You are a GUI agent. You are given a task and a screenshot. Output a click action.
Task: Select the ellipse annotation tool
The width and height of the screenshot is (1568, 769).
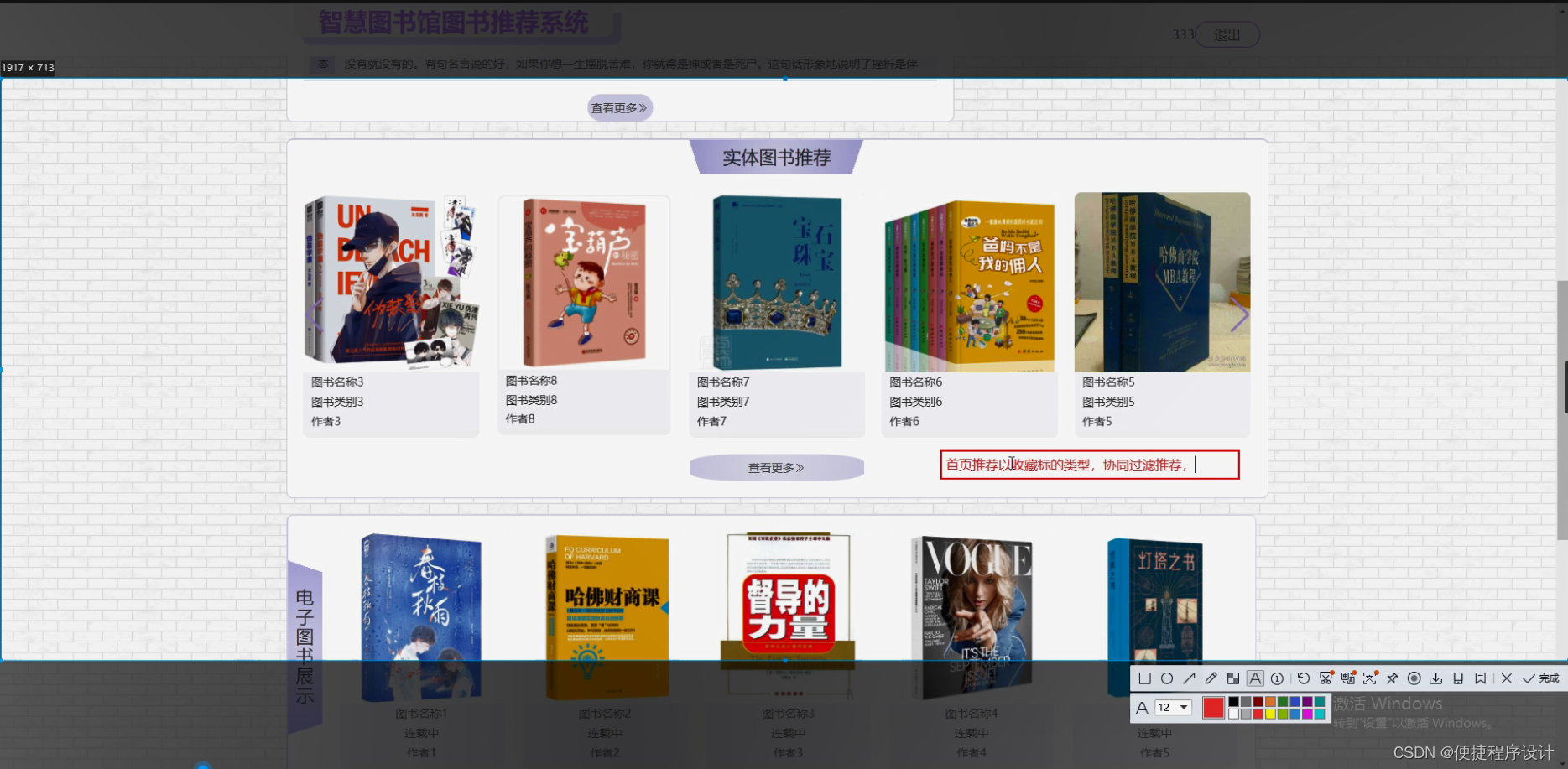click(x=1167, y=678)
